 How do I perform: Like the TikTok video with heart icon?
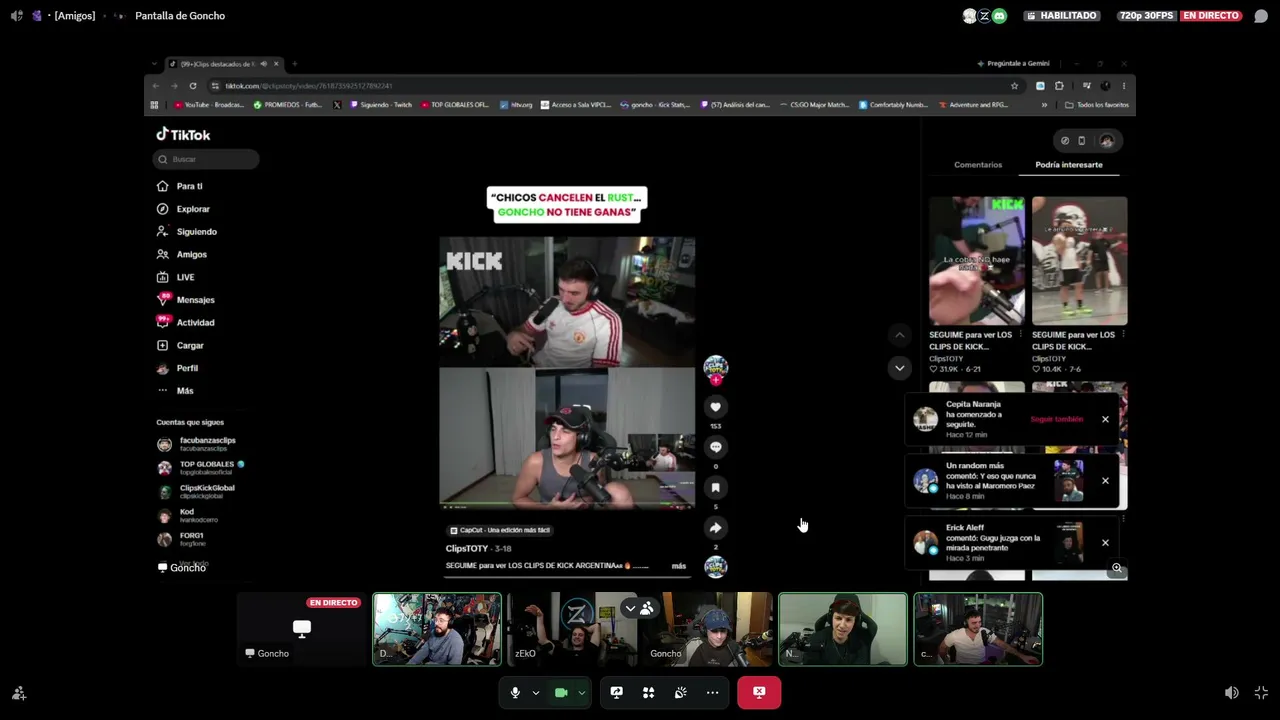[715, 407]
